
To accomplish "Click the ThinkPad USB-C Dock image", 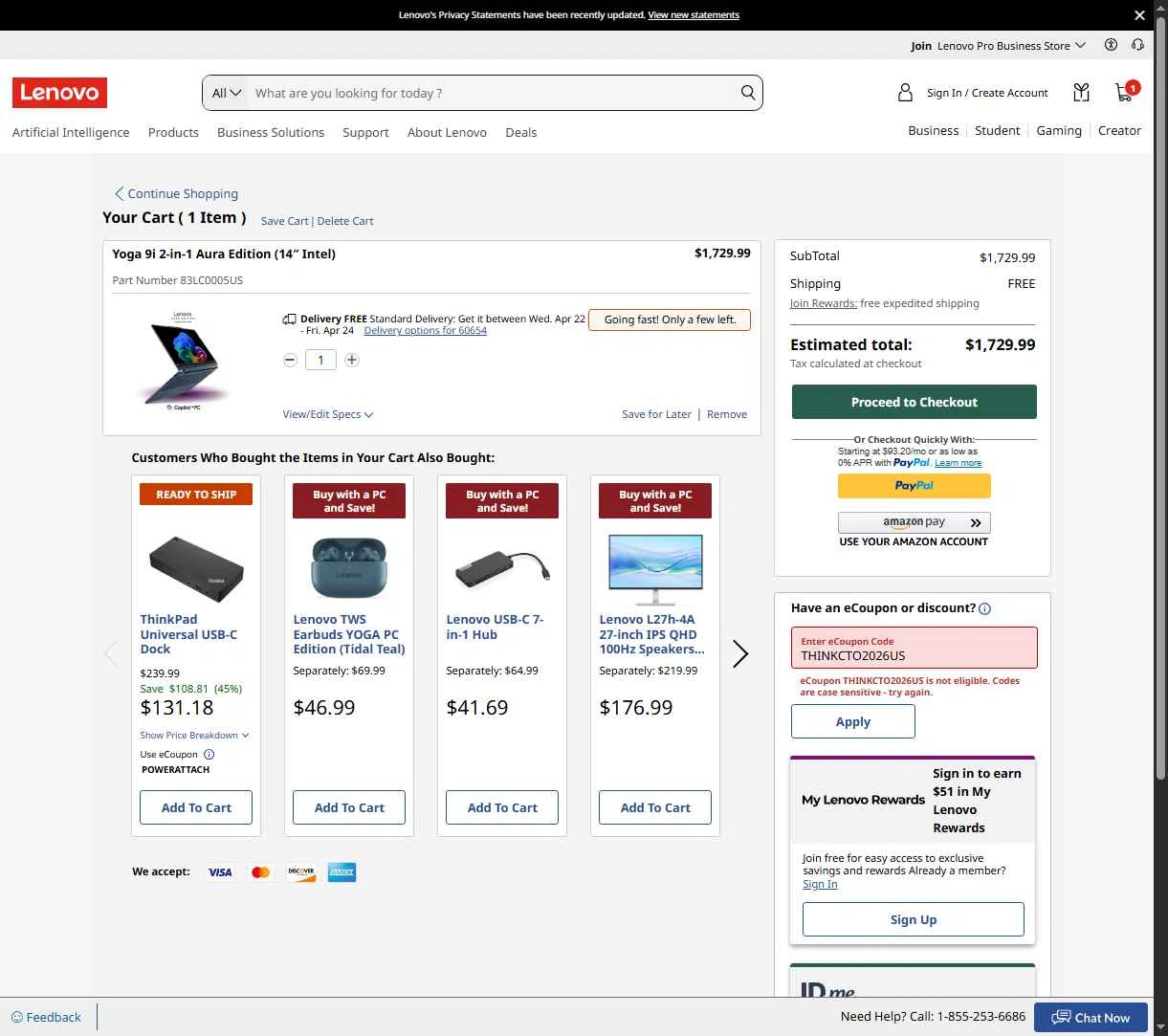I will click(196, 567).
